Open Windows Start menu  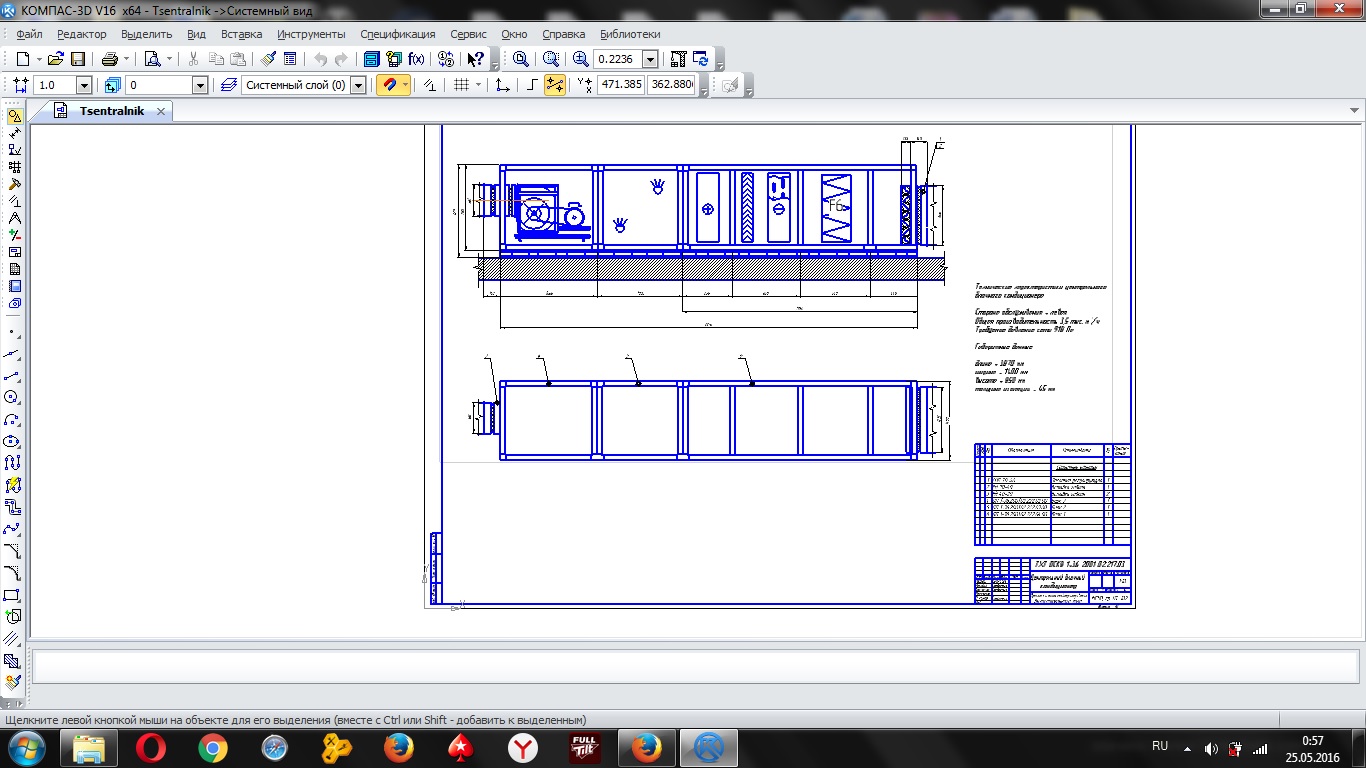pos(25,747)
